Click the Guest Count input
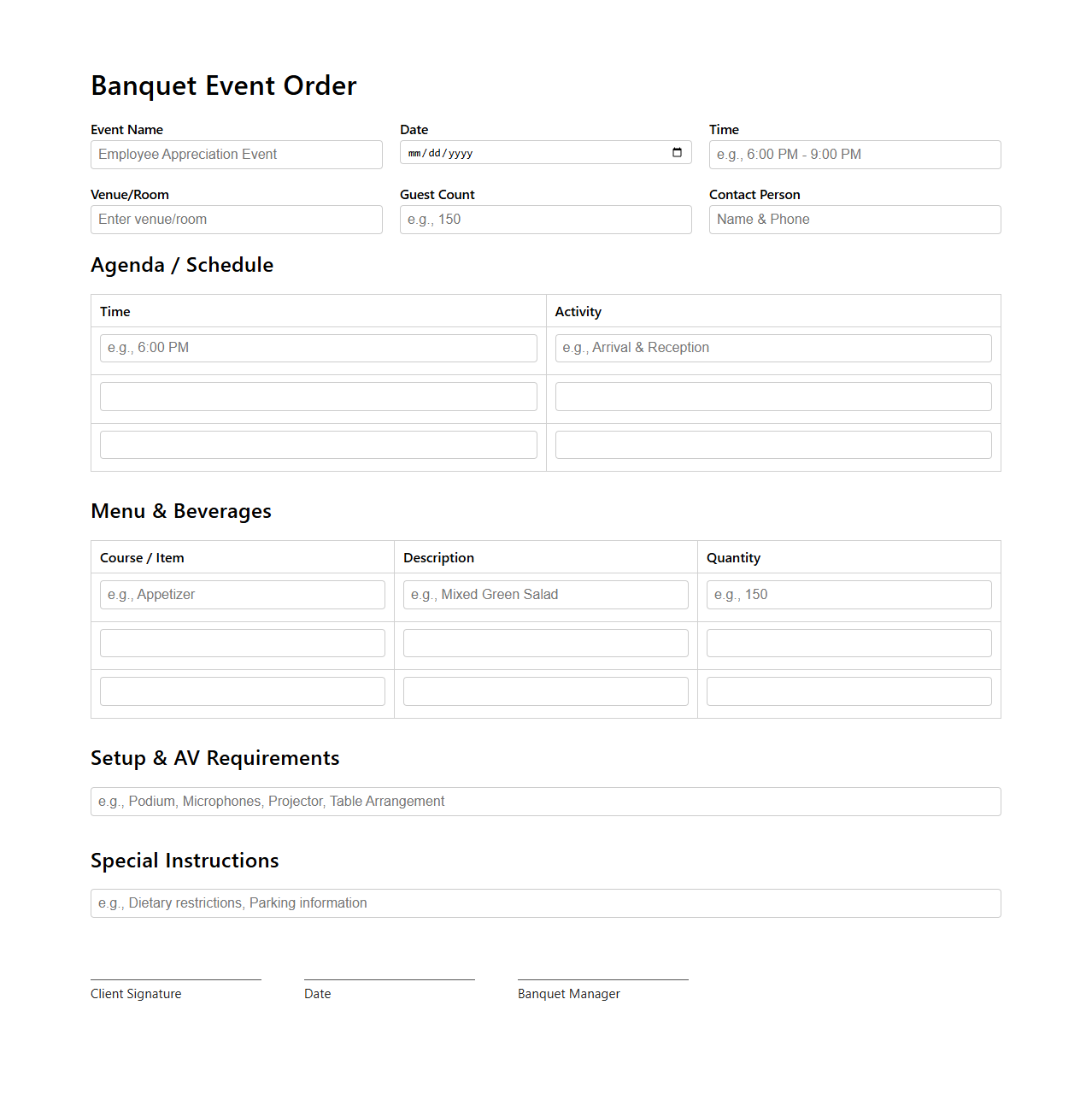Screen dimensions: 1092x1111 point(545,220)
